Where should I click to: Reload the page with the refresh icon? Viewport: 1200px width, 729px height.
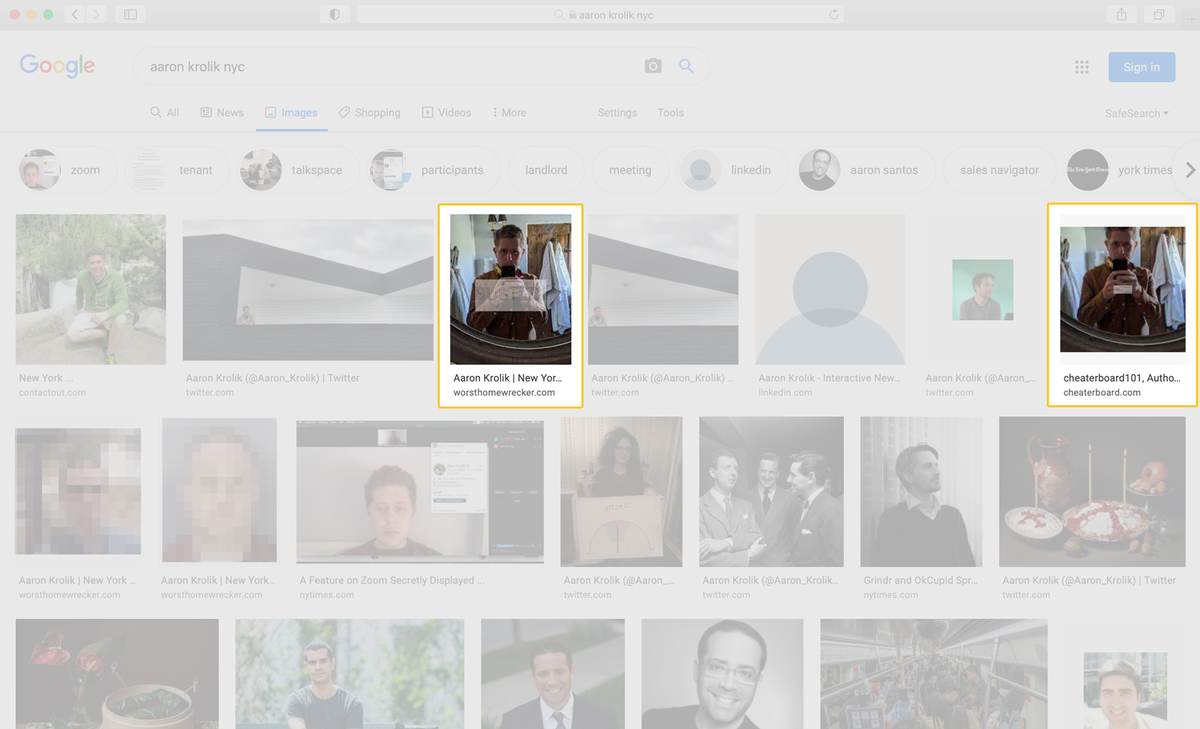pyautogui.click(x=833, y=15)
